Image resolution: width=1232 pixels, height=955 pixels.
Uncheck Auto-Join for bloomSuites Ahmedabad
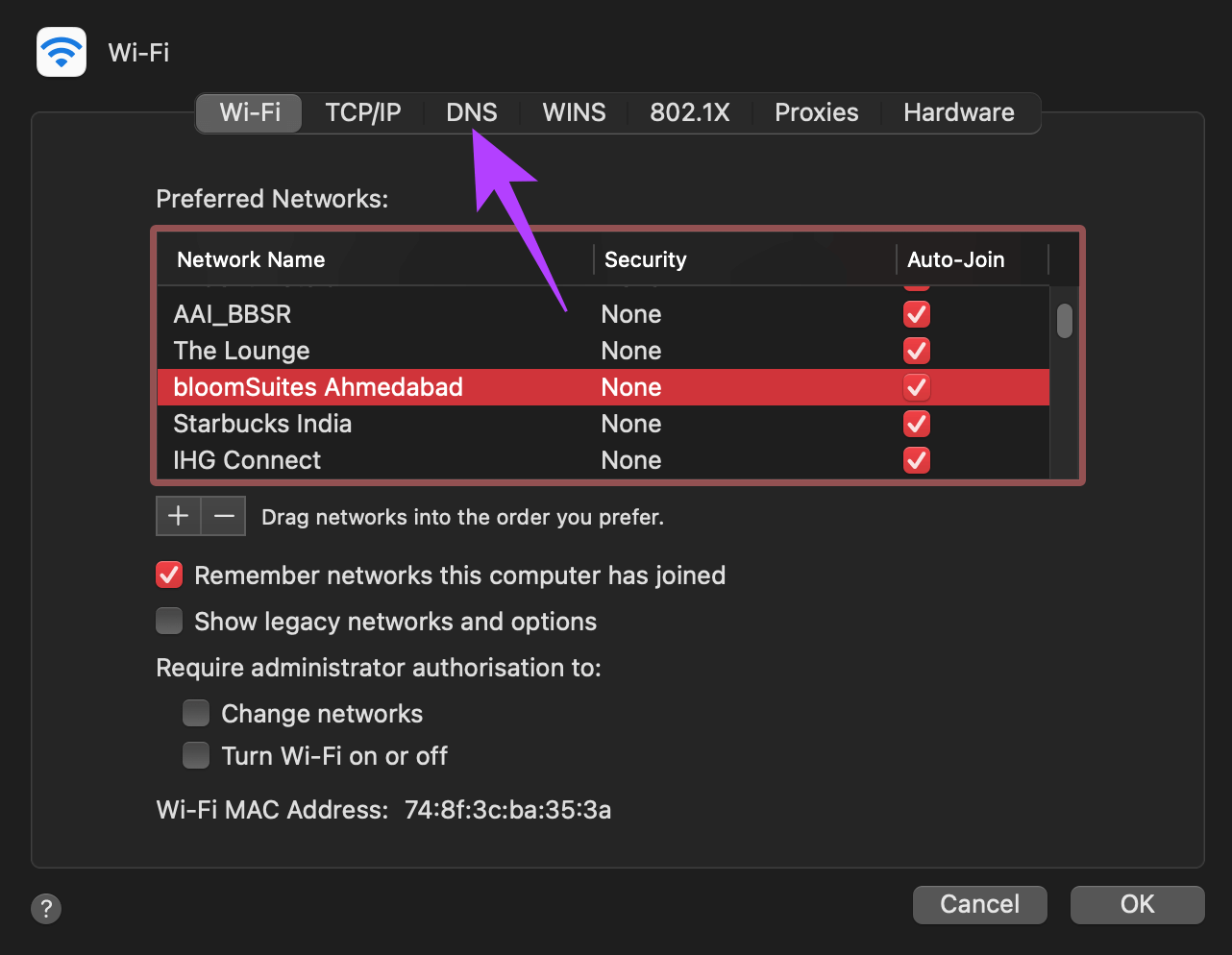pos(917,387)
